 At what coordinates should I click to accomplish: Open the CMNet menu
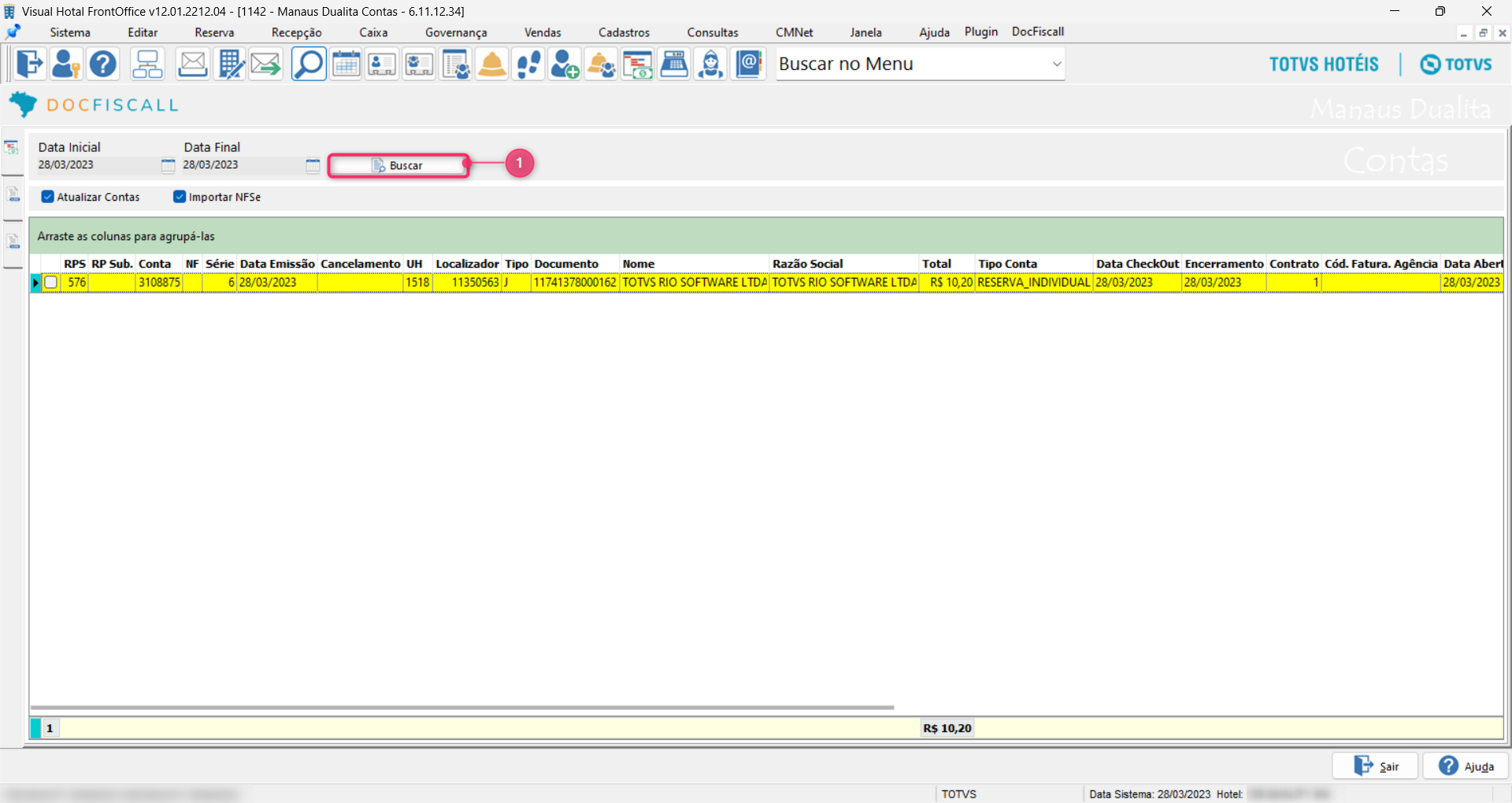click(794, 32)
